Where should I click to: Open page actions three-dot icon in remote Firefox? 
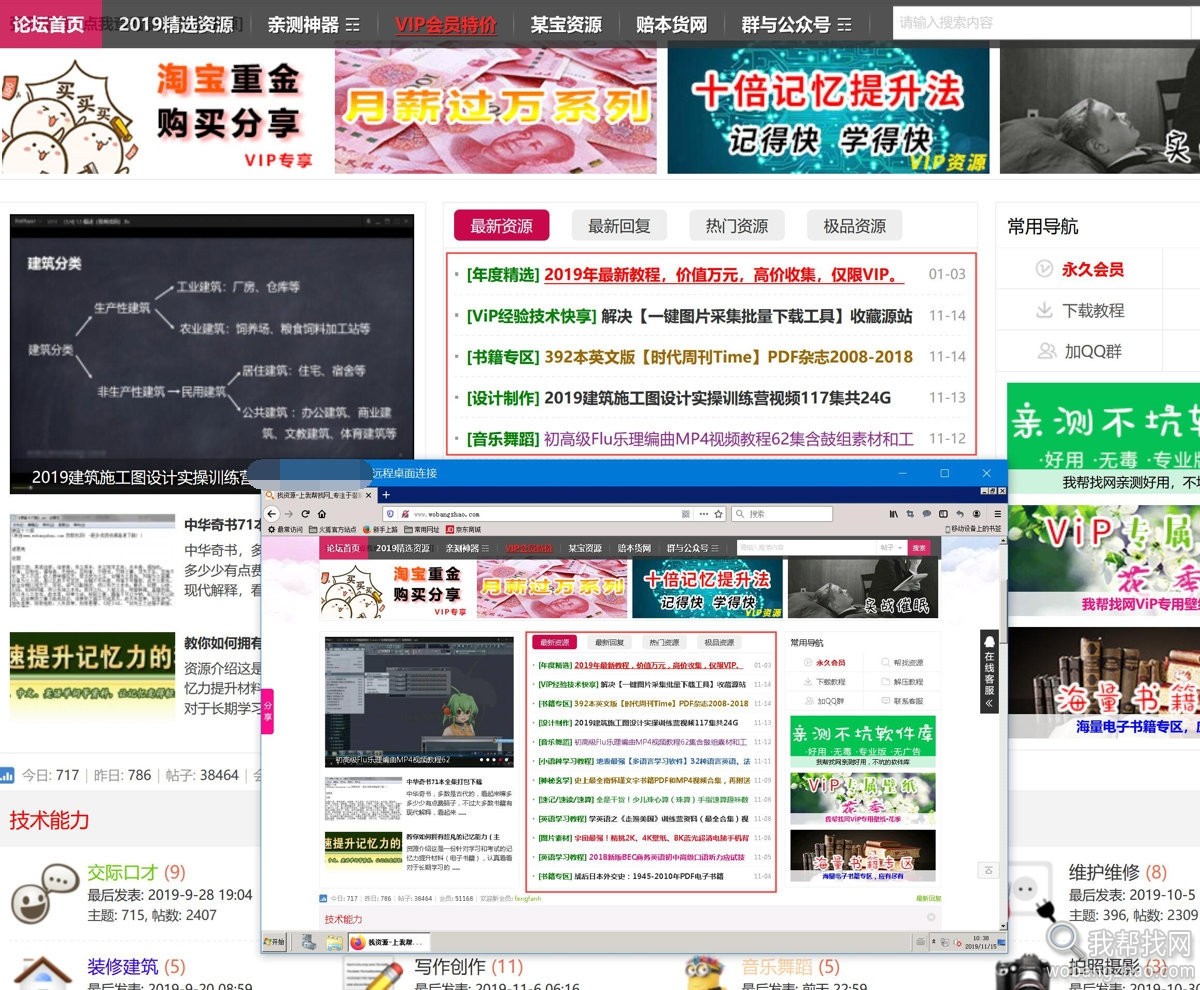pos(704,514)
